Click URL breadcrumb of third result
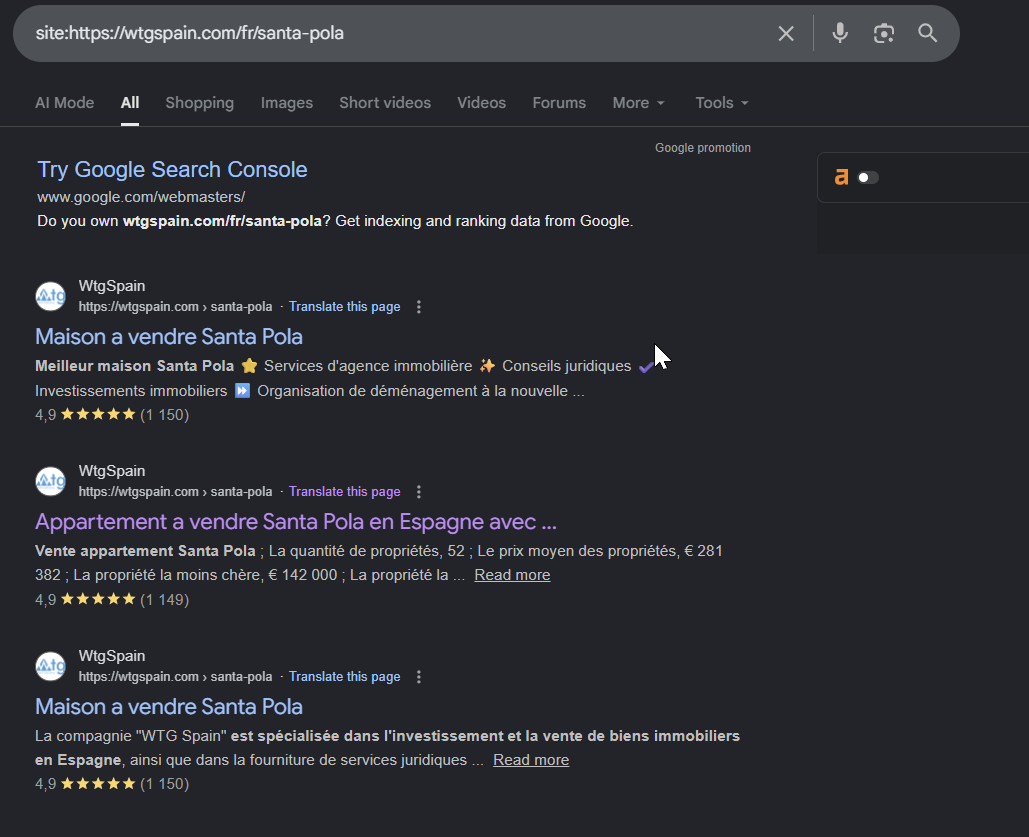The image size is (1029, 837). coord(175,677)
